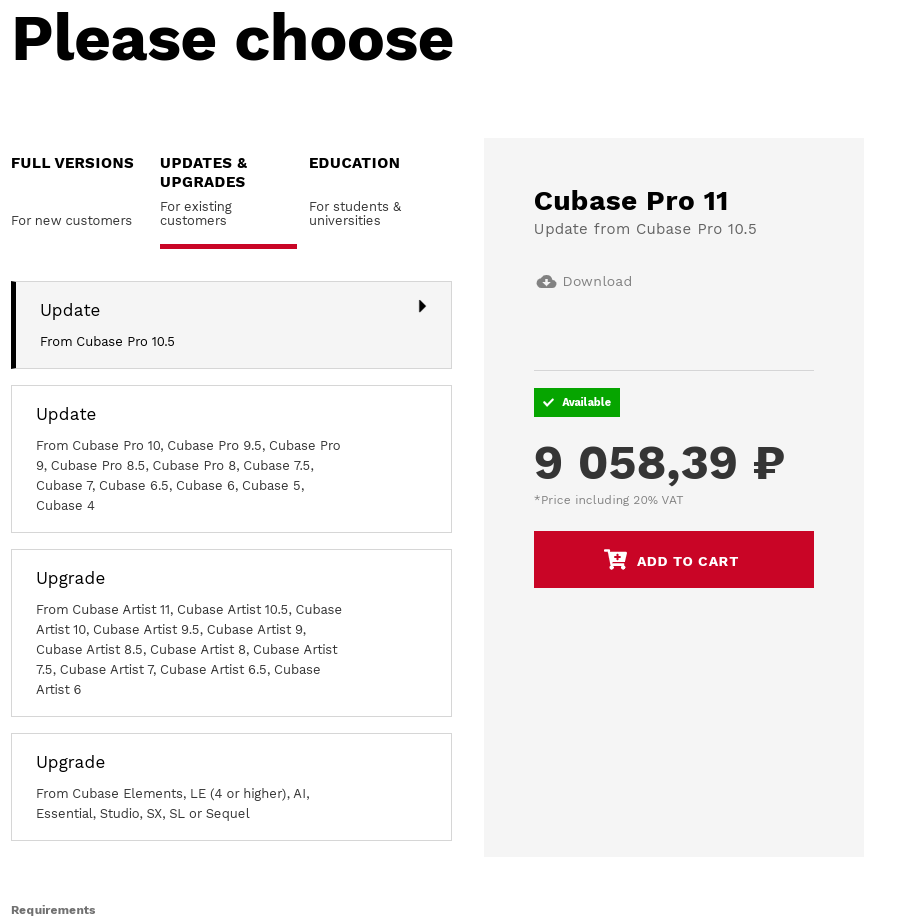
Task: Click the cloud download icon
Action: [x=546, y=282]
